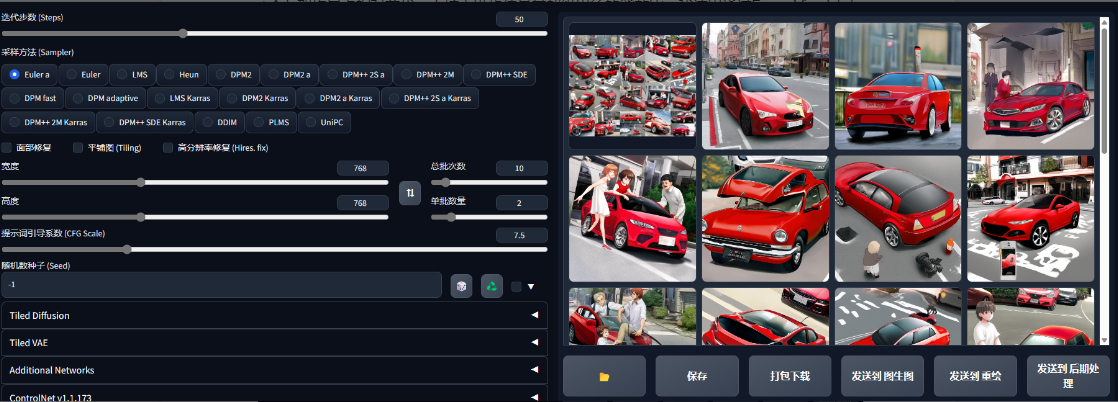This screenshot has height=402, width=1118.
Task: Click the swap width and height button
Action: [409, 192]
